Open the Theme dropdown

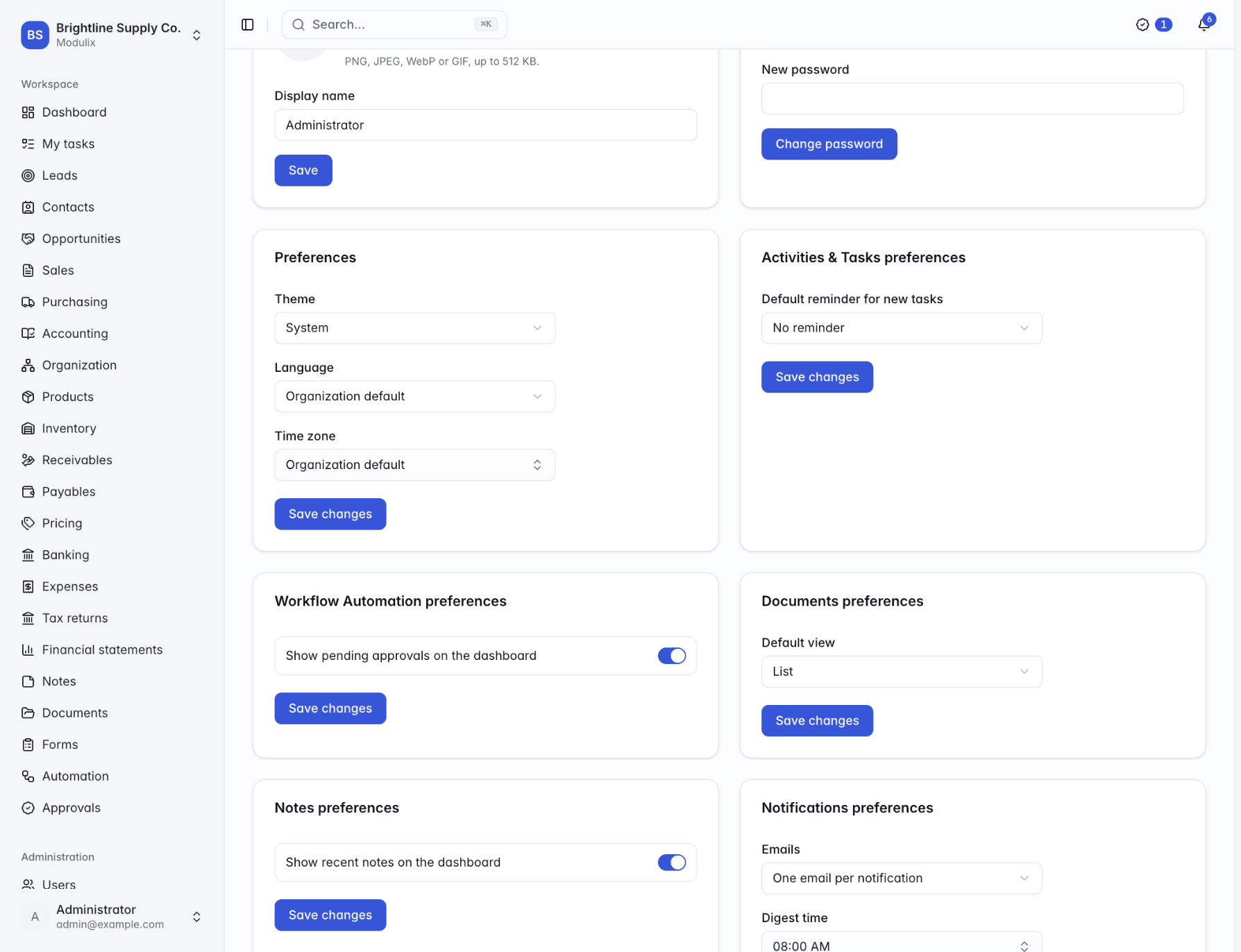click(414, 328)
